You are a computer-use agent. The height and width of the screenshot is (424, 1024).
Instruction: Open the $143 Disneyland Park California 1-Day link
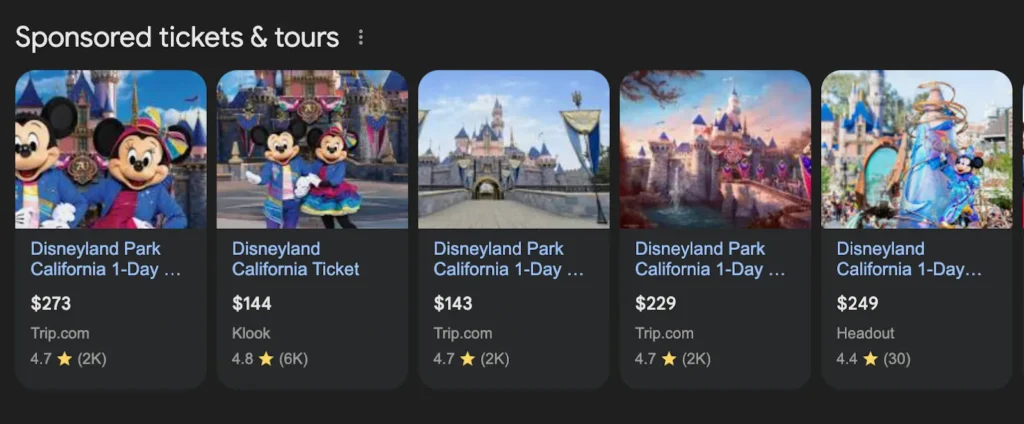508,259
